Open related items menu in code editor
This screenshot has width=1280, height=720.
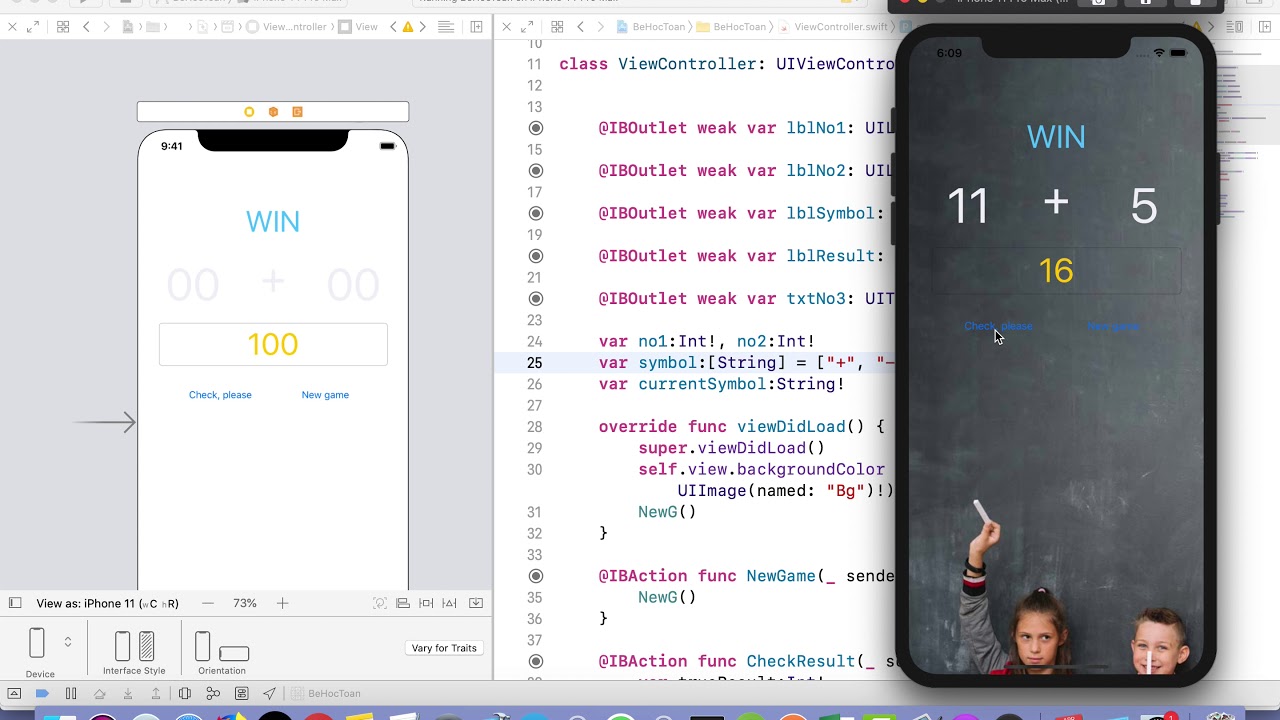(557, 27)
